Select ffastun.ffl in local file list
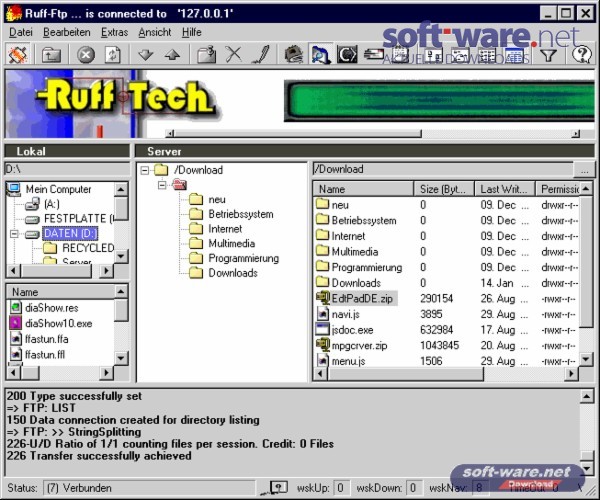The image size is (600, 500). [45, 355]
